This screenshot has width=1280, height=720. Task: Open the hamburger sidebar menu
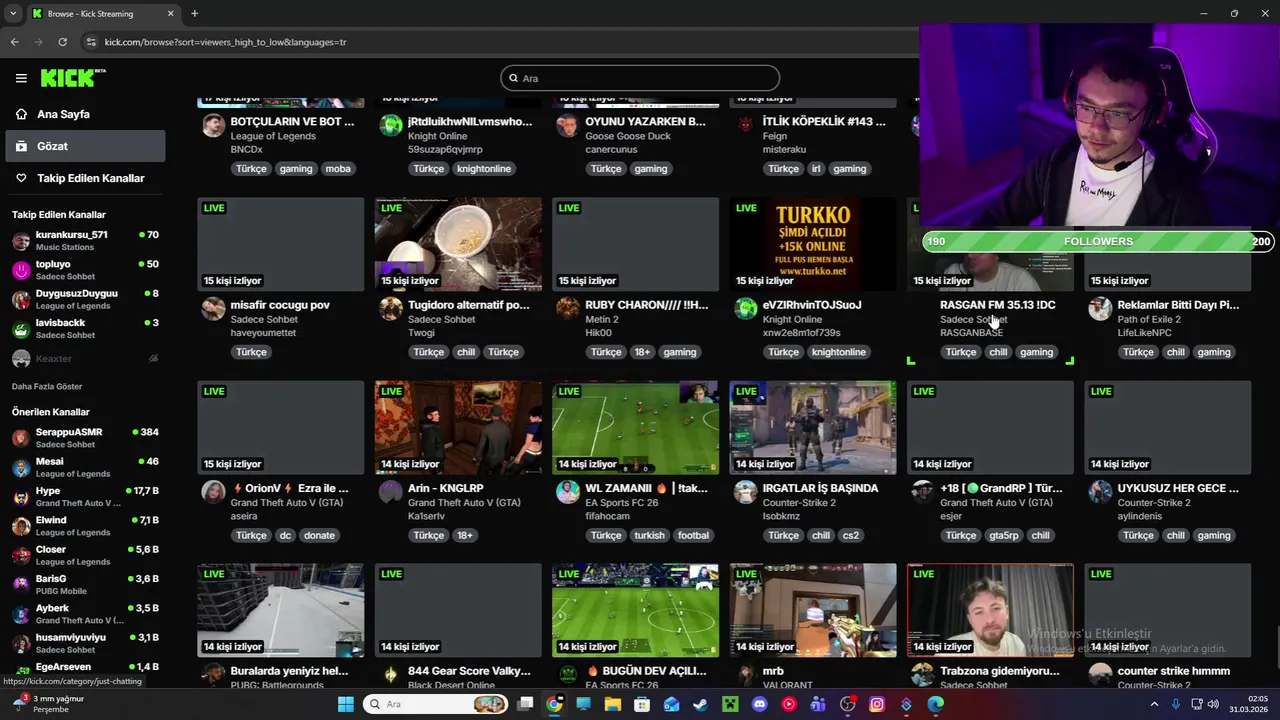tap(21, 78)
